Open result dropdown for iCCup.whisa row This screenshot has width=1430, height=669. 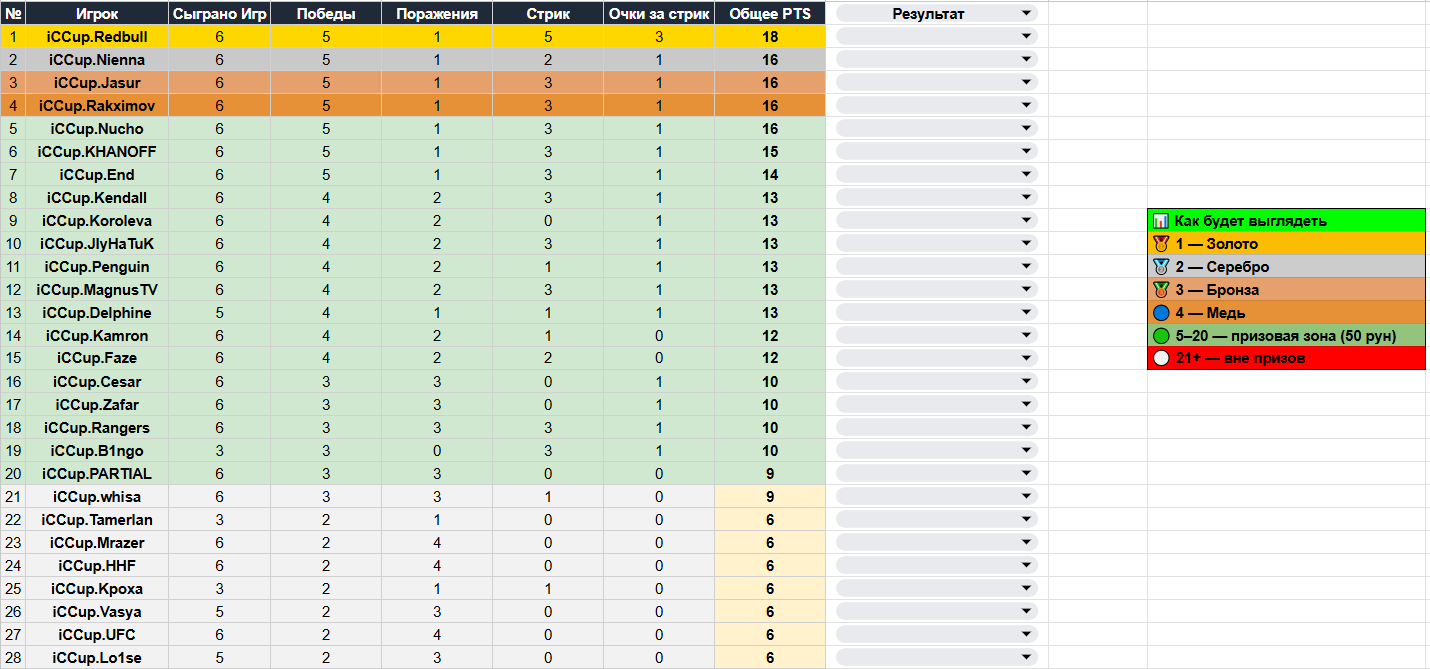pos(1026,497)
